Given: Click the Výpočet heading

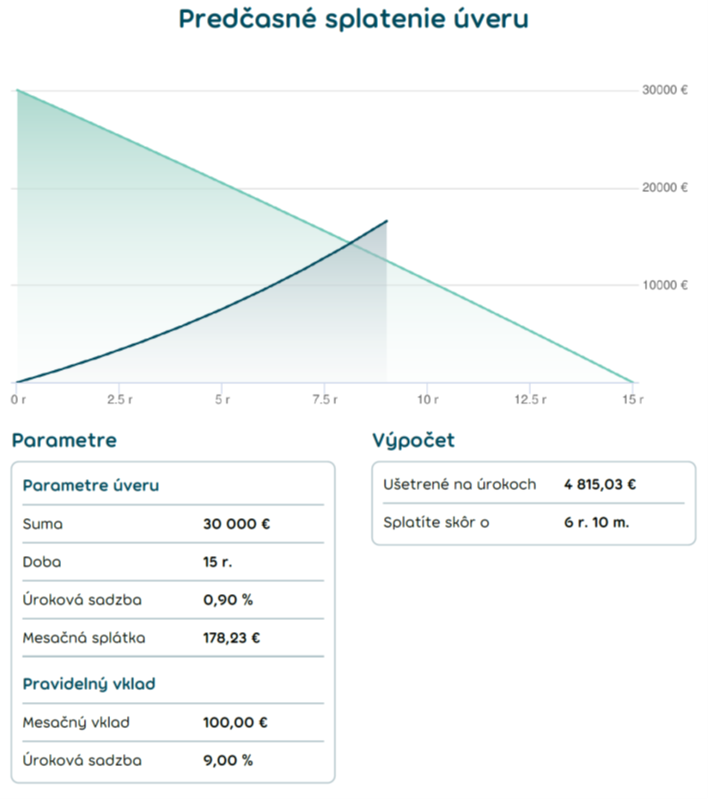Looking at the screenshot, I should 413,440.
